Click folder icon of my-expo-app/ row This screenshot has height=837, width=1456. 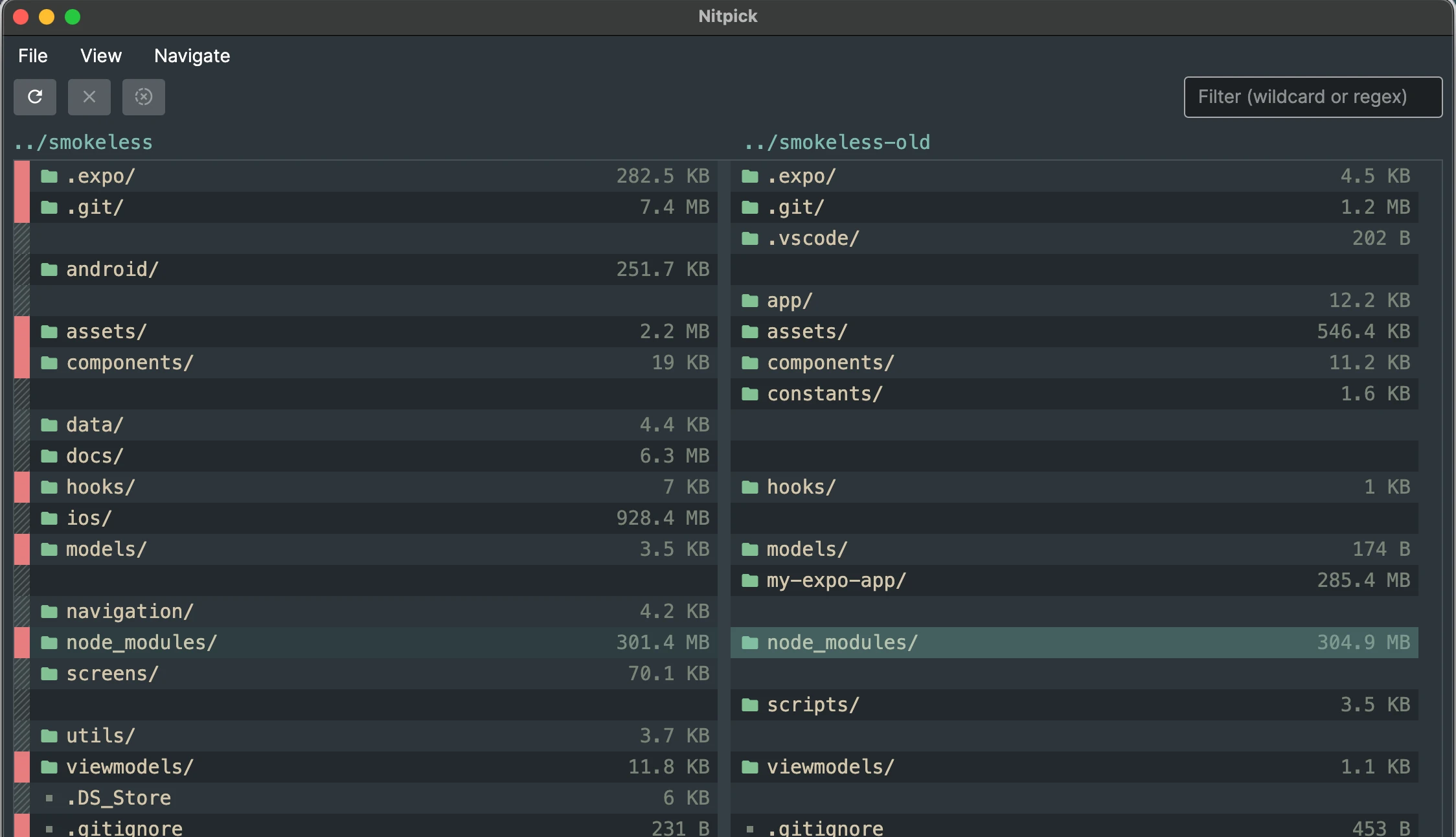pyautogui.click(x=750, y=580)
